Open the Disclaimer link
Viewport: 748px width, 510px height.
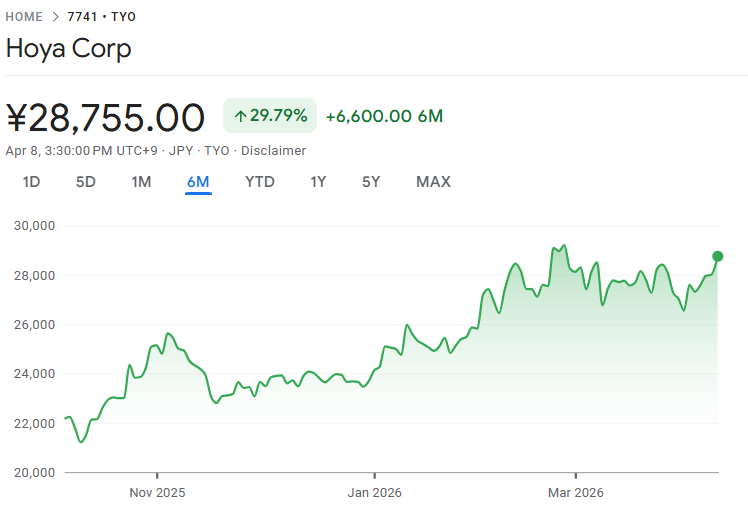click(273, 150)
